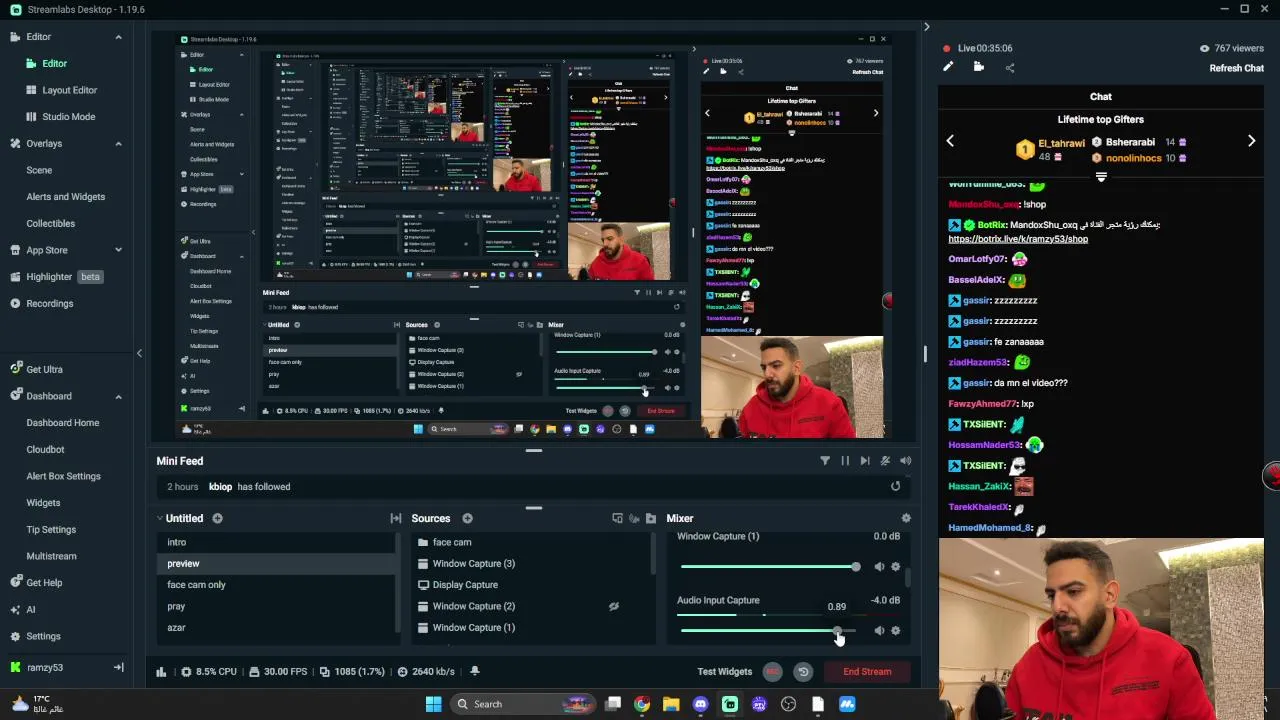The height and width of the screenshot is (720, 1280).
Task: Toggle visibility of Window Capture (2) source
Action: click(614, 606)
